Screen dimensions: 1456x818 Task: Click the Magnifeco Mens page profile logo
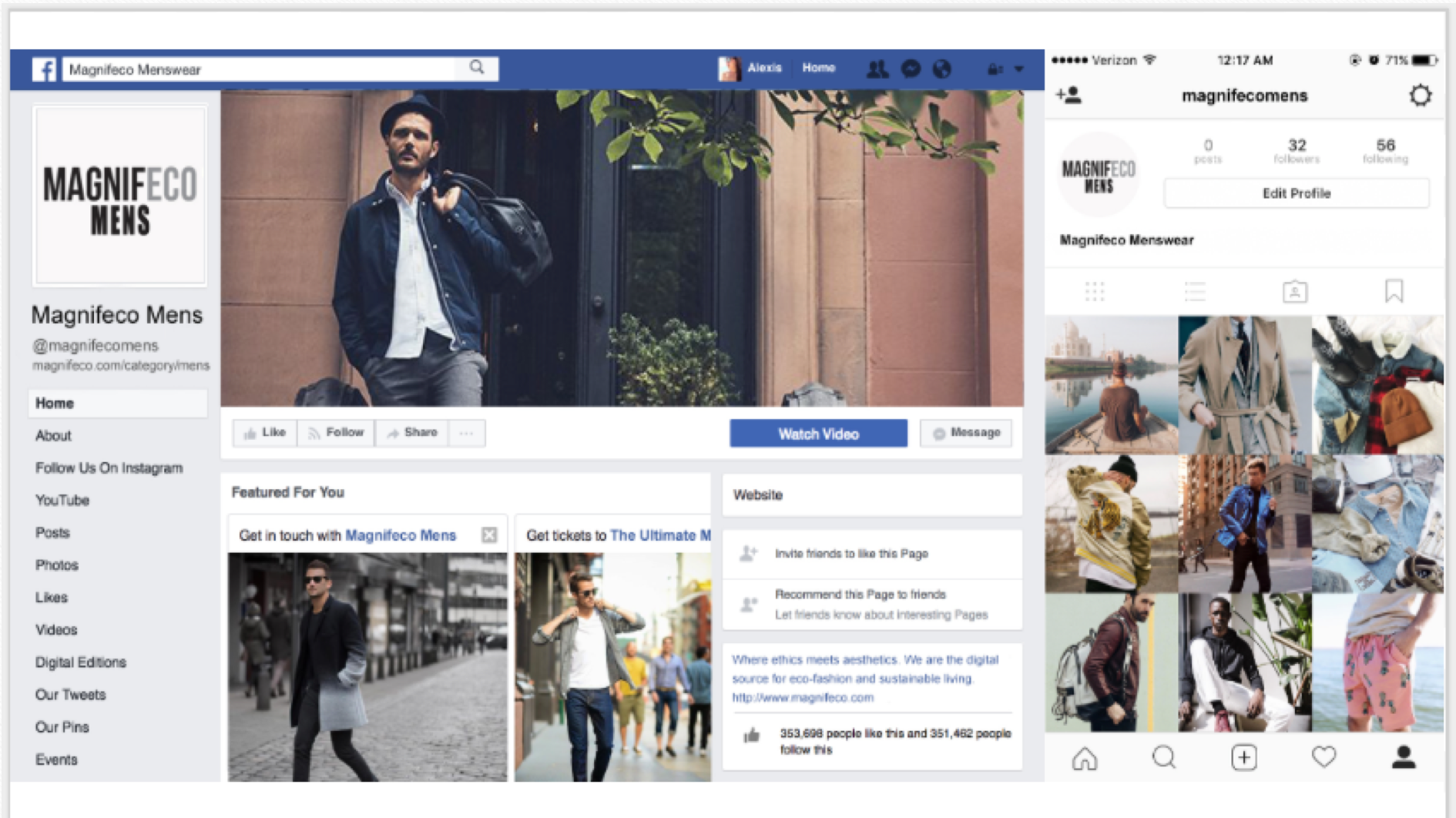[x=120, y=196]
